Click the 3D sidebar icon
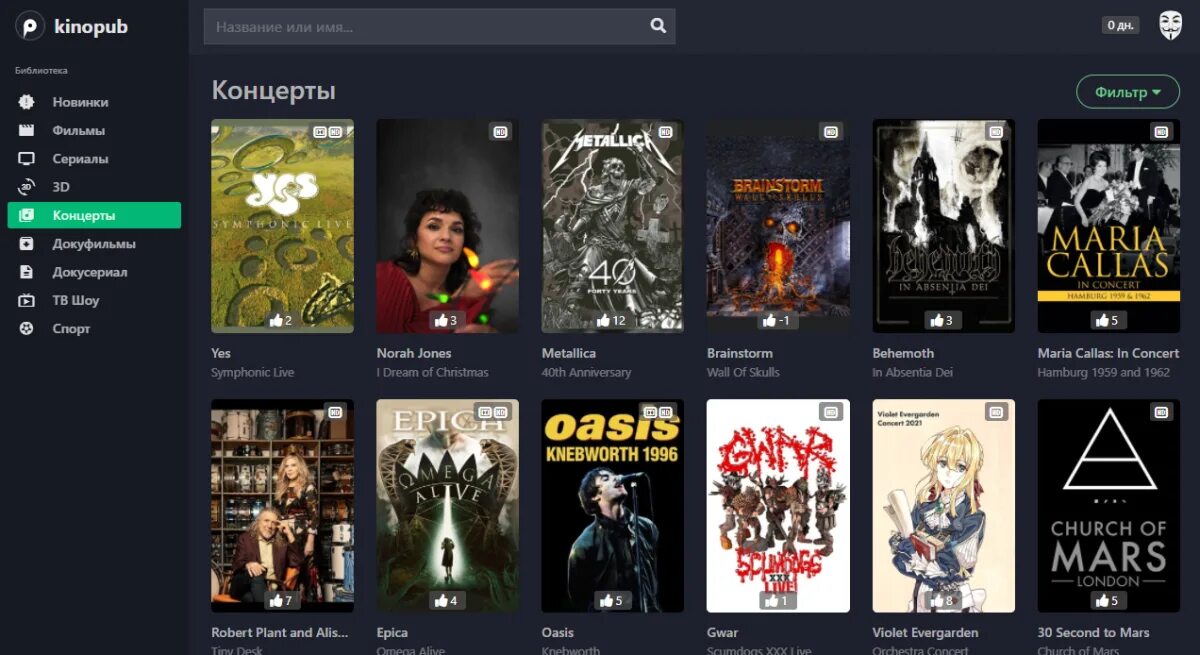 pos(27,187)
